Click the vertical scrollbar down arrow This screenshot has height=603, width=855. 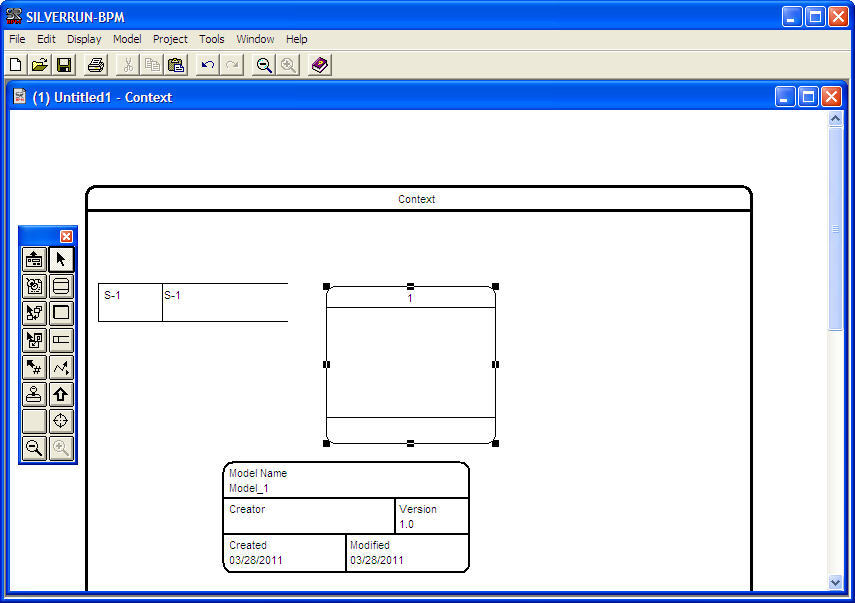[x=836, y=581]
